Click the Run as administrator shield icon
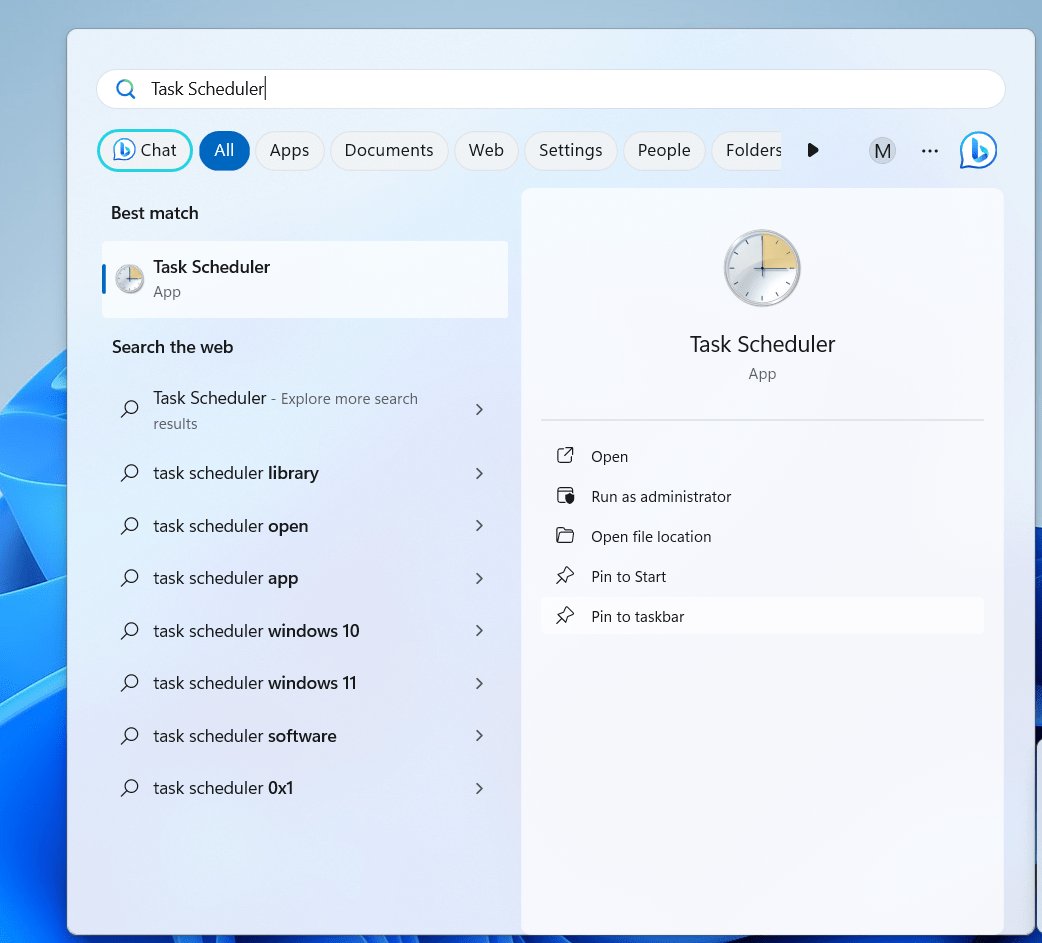1042x943 pixels. 565,496
